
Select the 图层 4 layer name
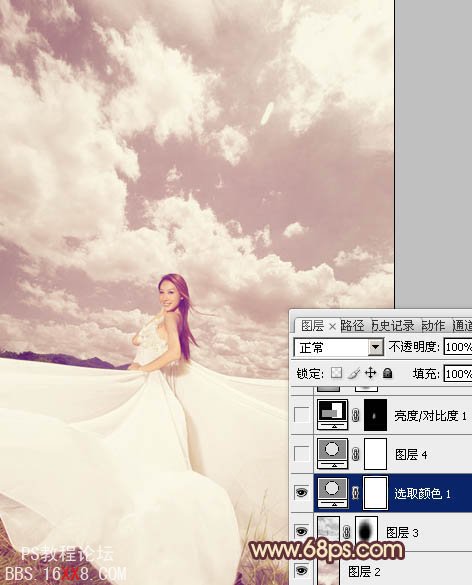pyautogui.click(x=411, y=454)
